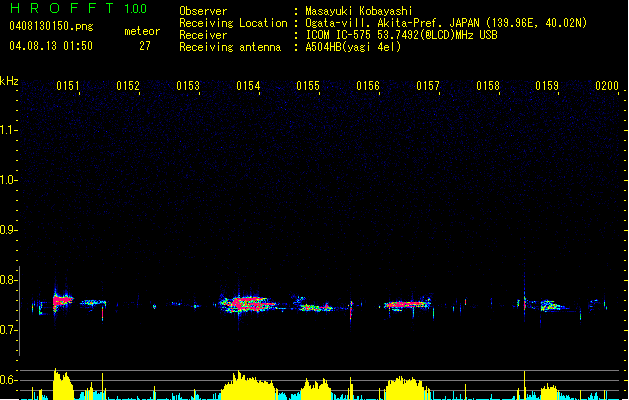Click the 0152 time axis marker
Viewport: 629px width, 400px height.
(x=128, y=86)
